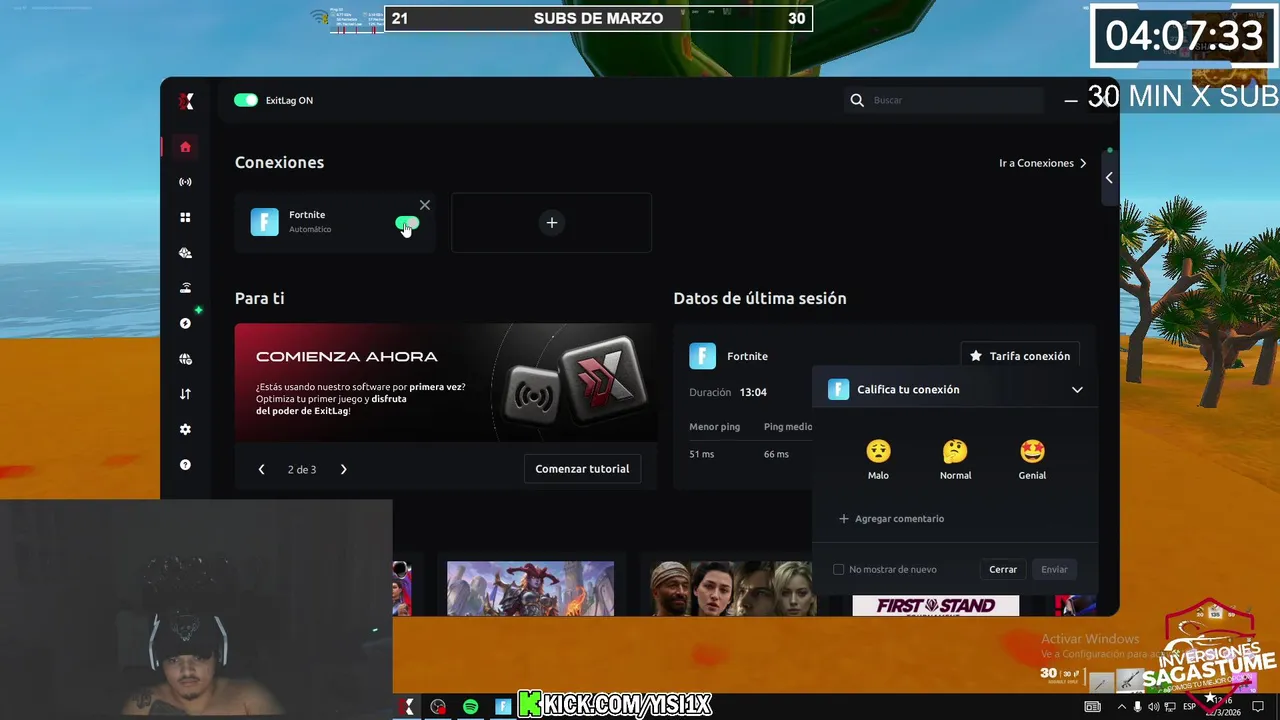
Task: Open the connections signal icon in the sidebar
Action: pyautogui.click(x=185, y=182)
